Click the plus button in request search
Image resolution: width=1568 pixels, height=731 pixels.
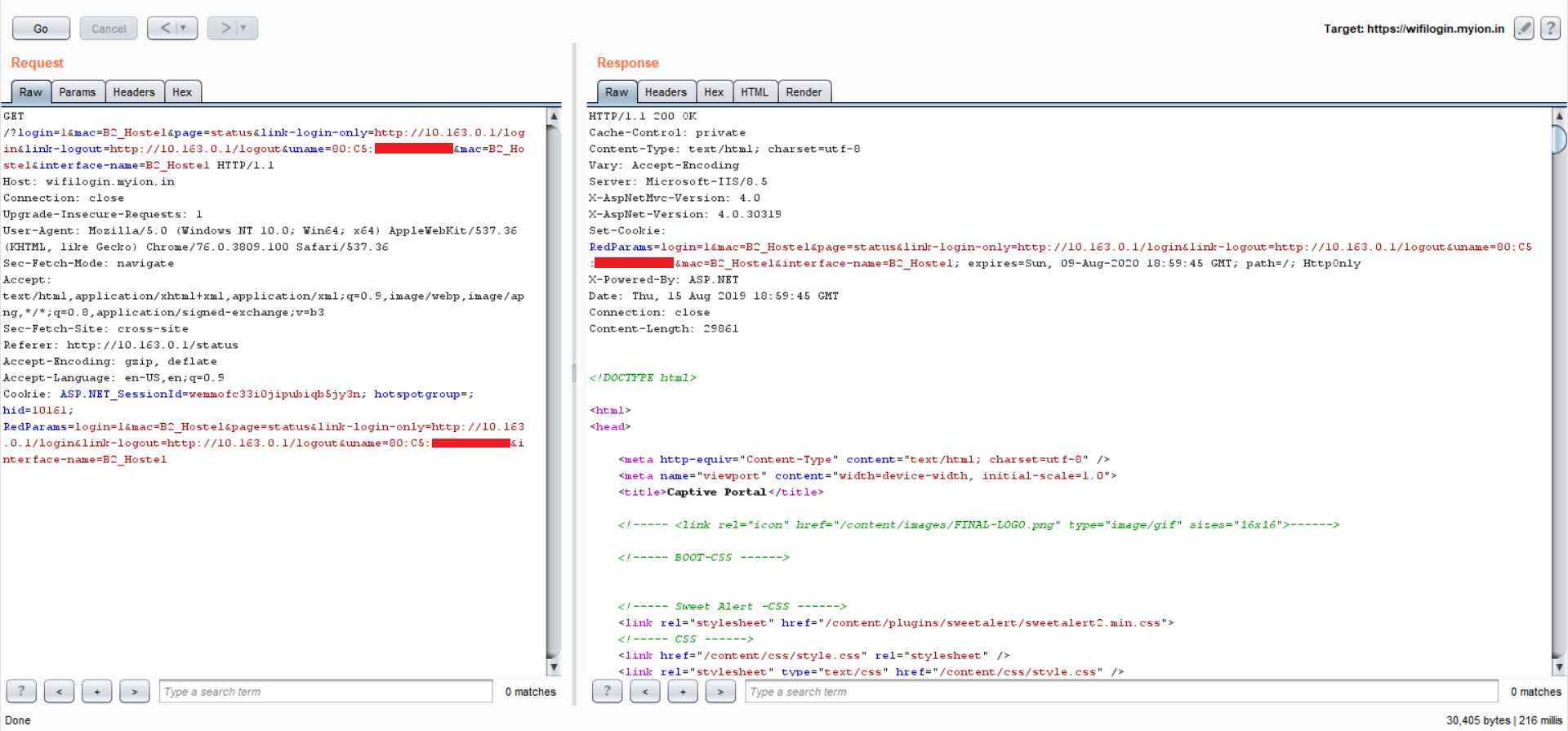click(x=96, y=691)
